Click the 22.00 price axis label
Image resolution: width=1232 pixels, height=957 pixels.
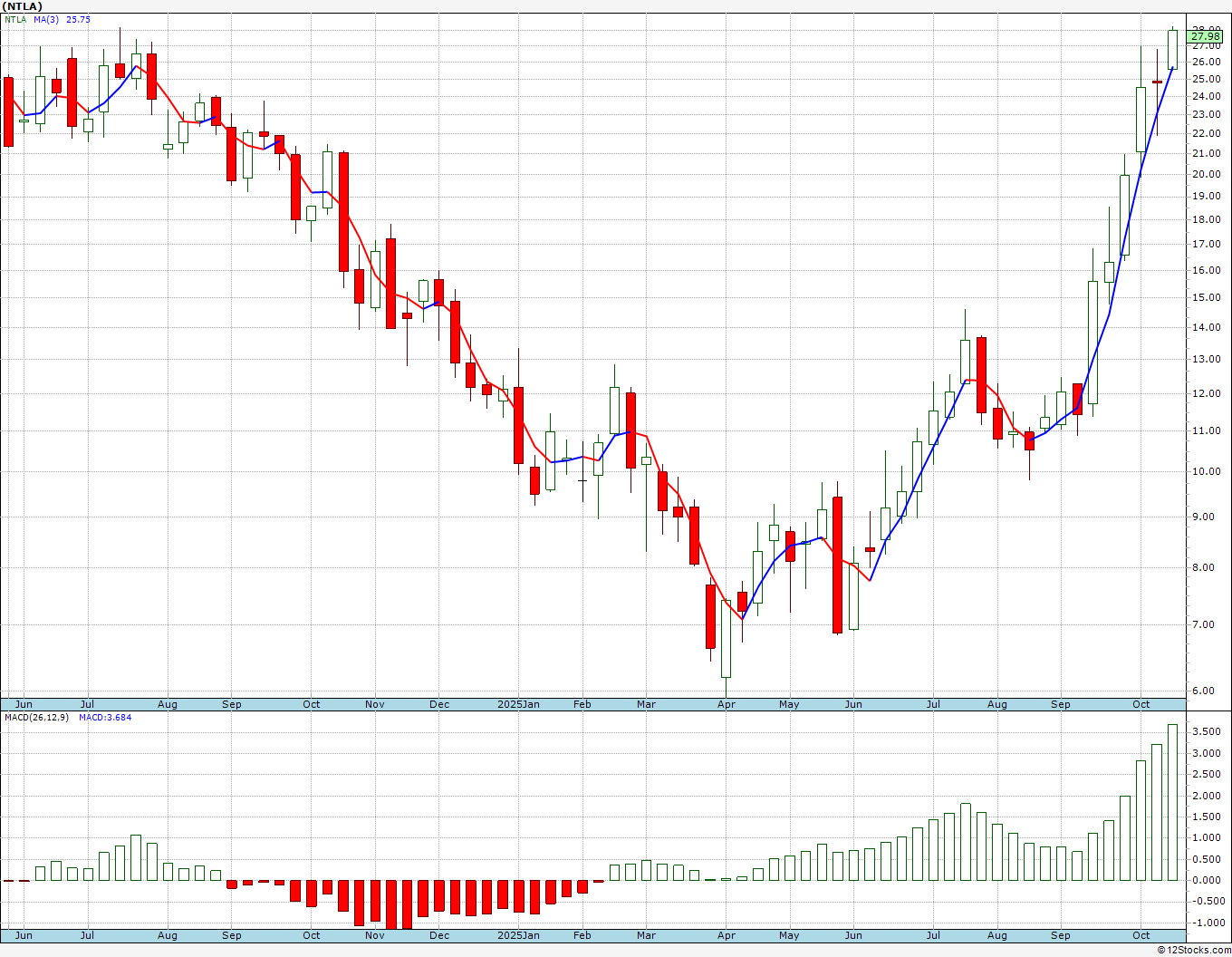[1206, 133]
